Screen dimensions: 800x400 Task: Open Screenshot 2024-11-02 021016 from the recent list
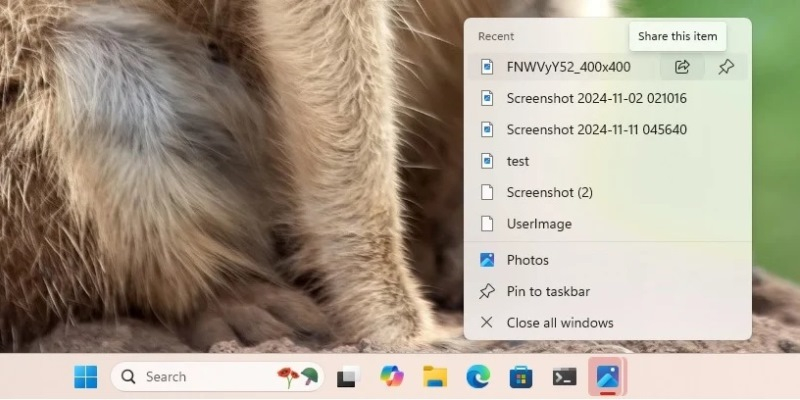point(596,98)
